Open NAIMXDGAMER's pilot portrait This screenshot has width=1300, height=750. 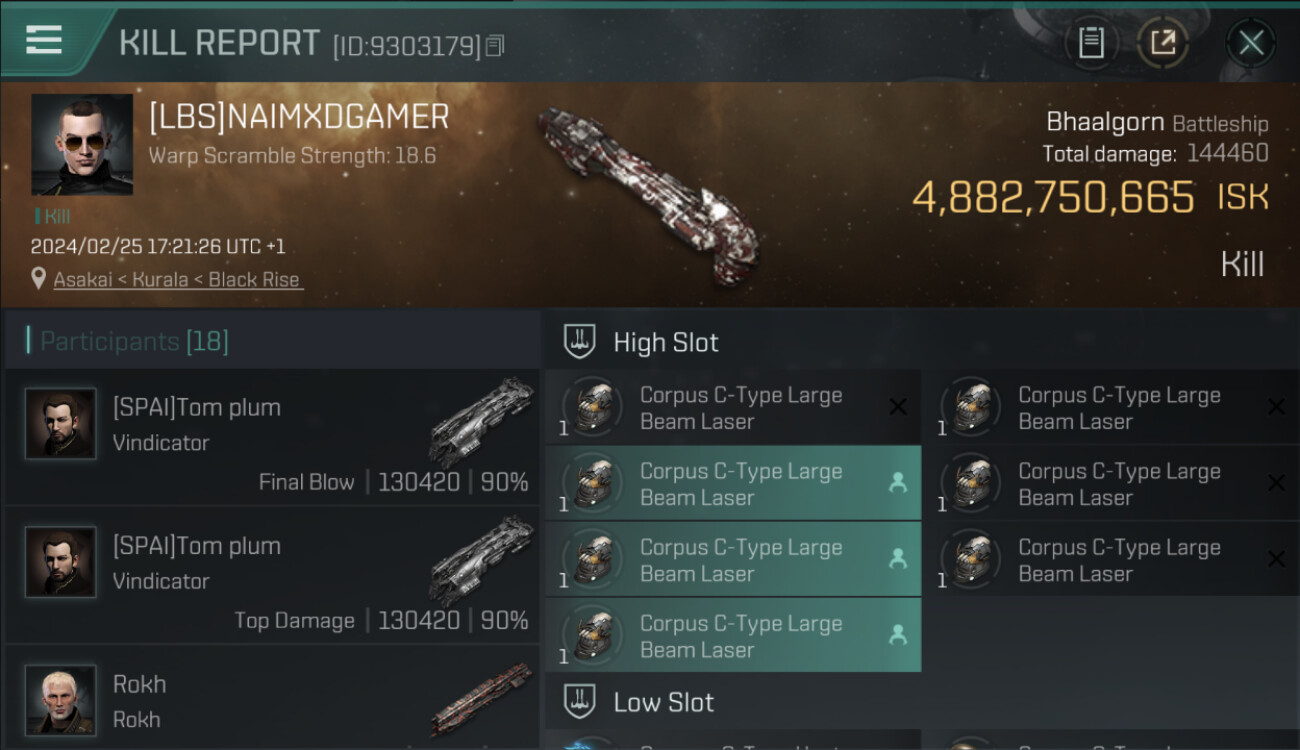click(82, 145)
